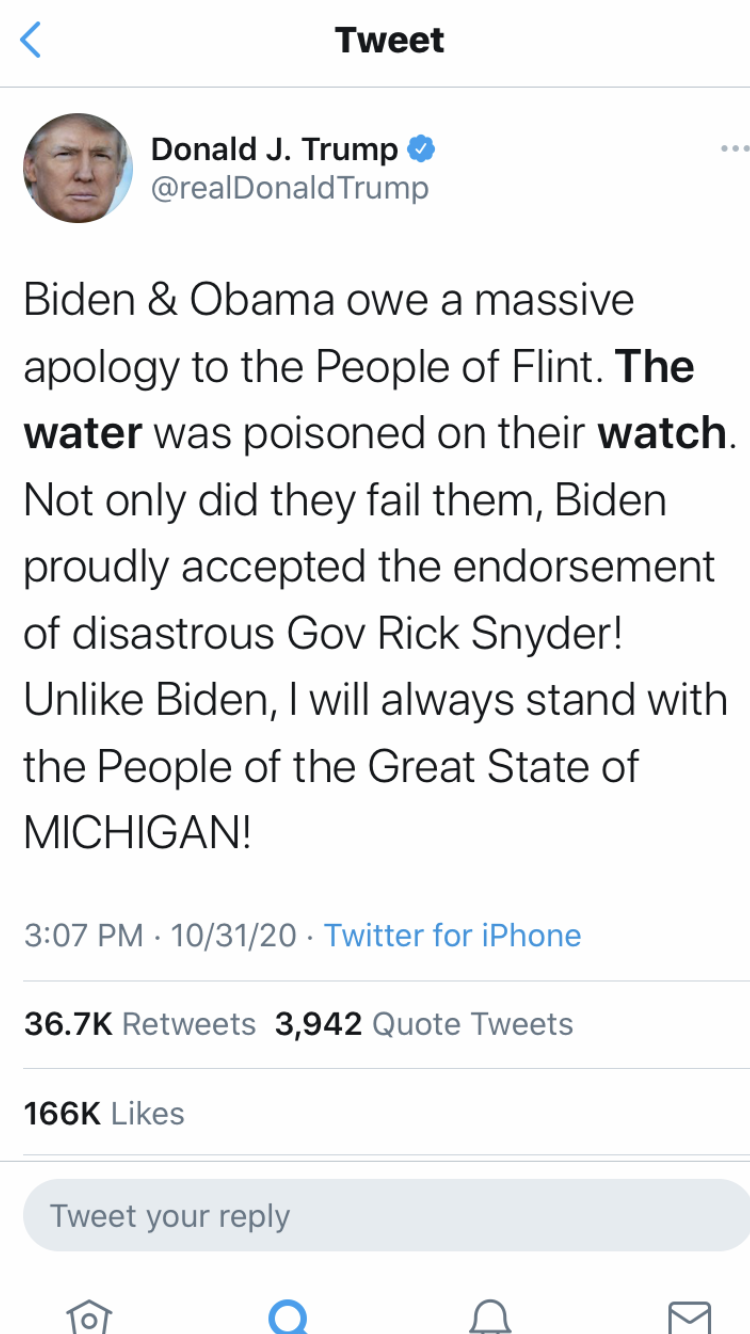
Task: View the 36.7K Retweets list
Action: pos(140,1024)
